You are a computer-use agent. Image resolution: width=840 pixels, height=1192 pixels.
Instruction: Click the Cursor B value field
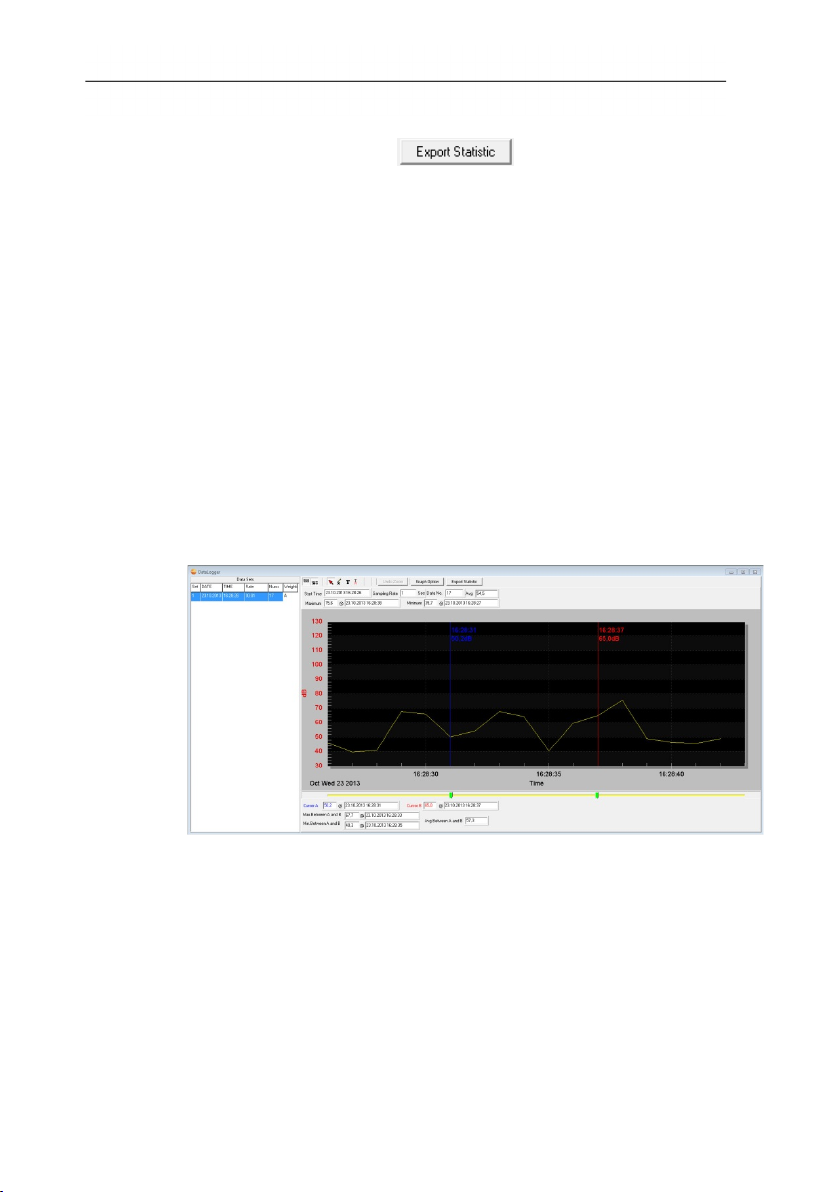(x=430, y=805)
